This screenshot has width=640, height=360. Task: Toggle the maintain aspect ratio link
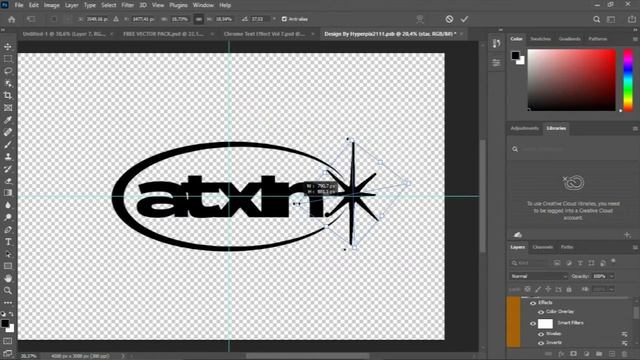[x=198, y=19]
